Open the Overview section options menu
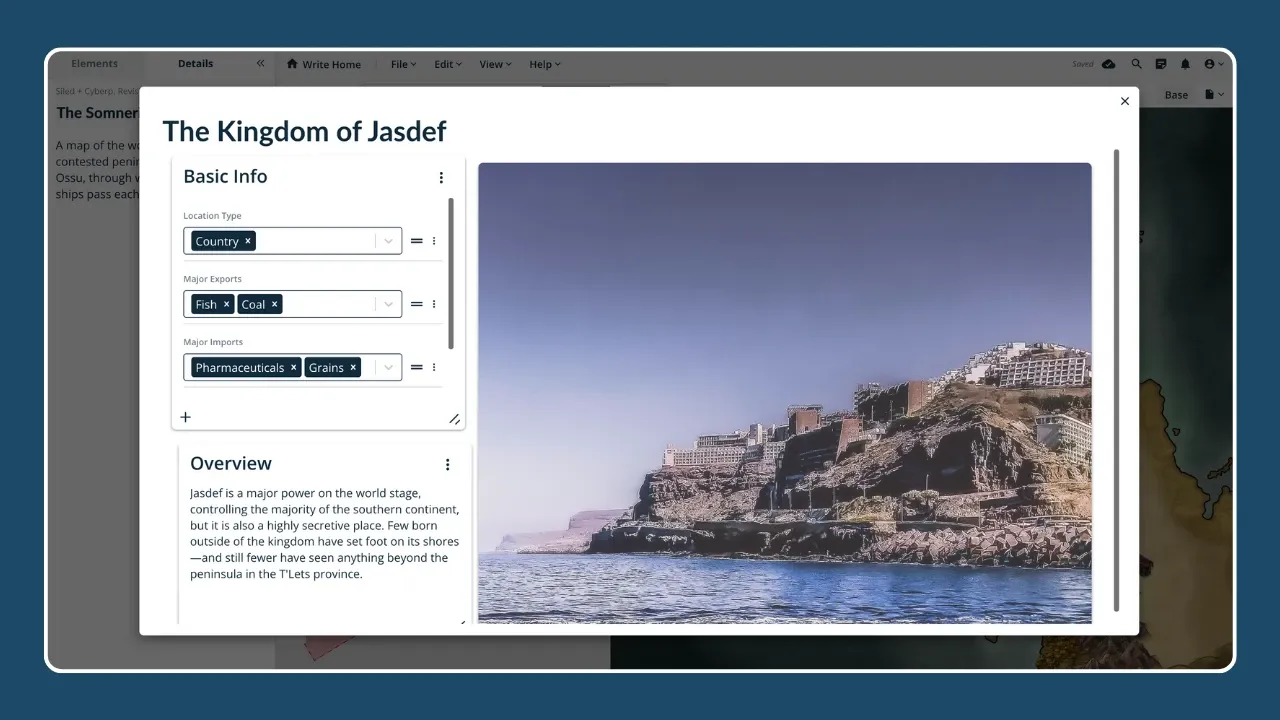The height and width of the screenshot is (720, 1280). pos(448,464)
